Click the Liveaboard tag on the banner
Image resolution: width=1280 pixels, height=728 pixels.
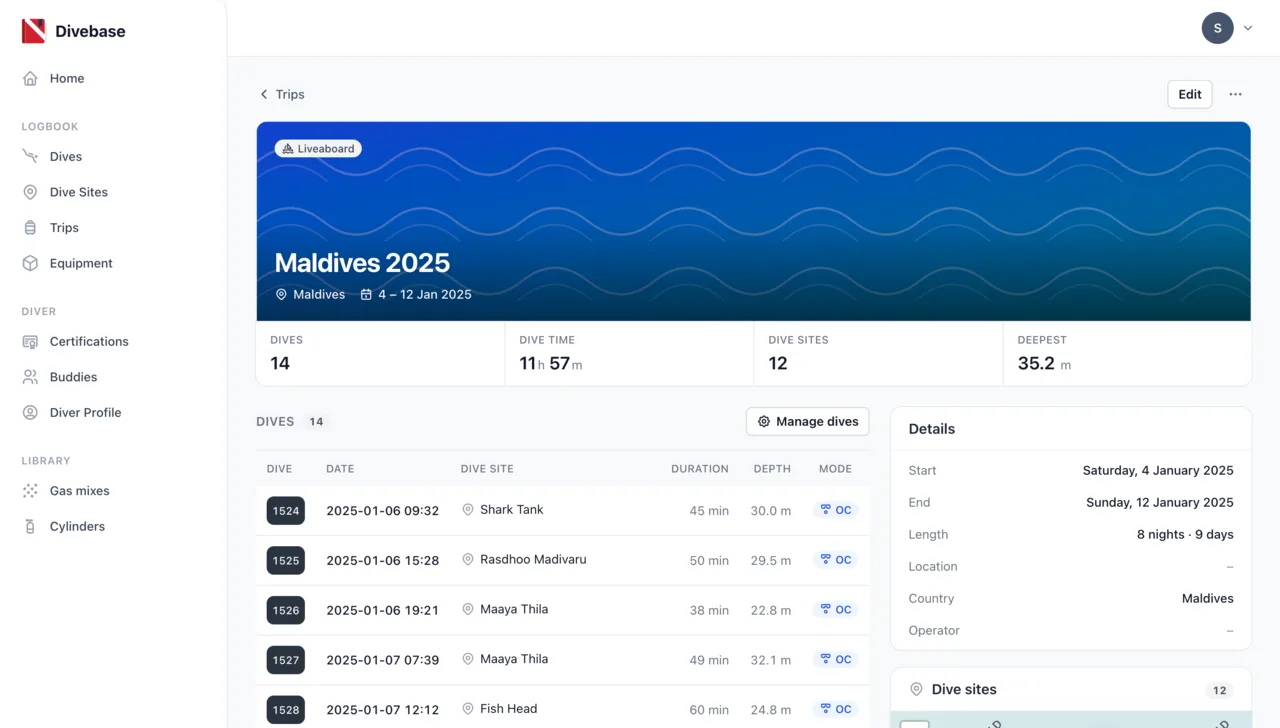click(318, 149)
